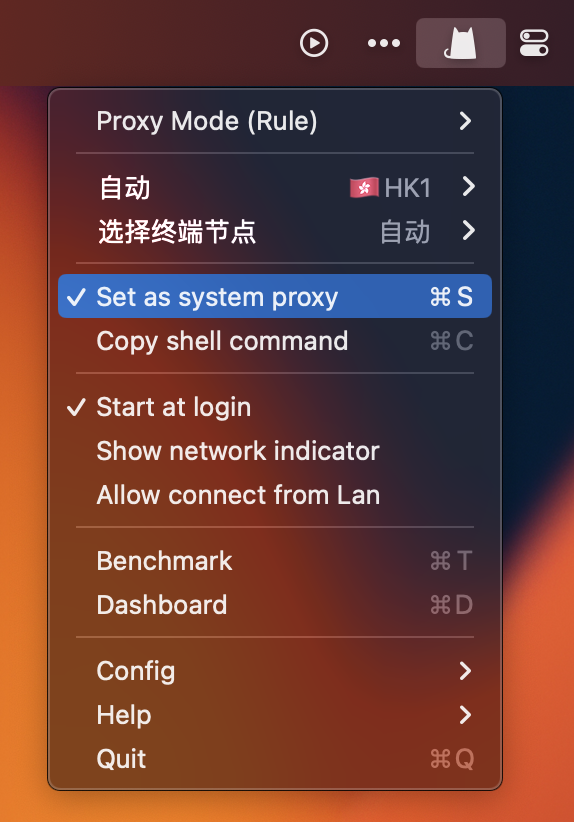
Task: Run Benchmark from the menu
Action: pos(275,561)
